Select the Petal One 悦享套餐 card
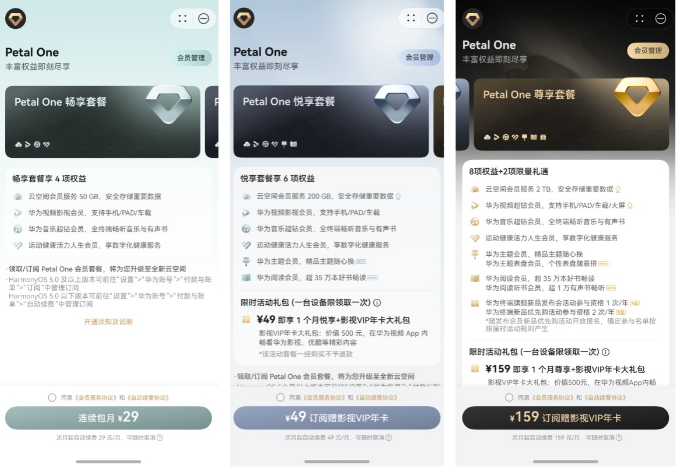676x472 pixels. tap(331, 121)
